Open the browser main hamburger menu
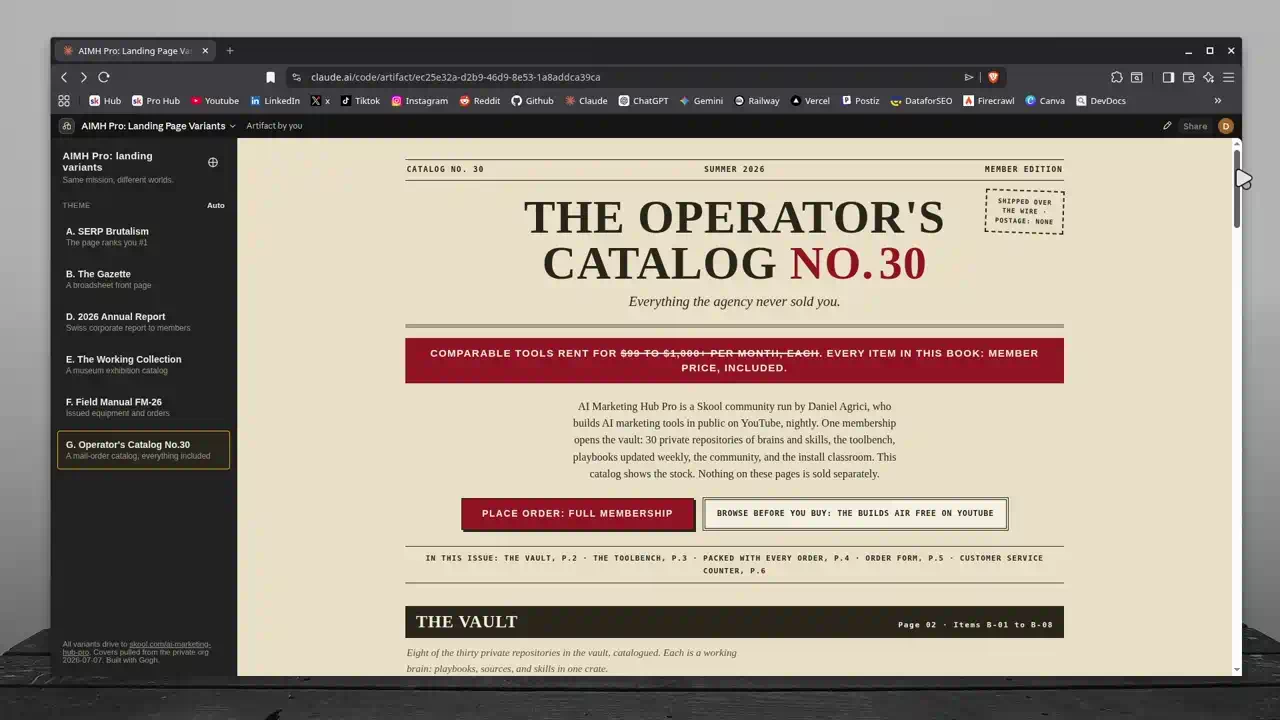Image resolution: width=1280 pixels, height=720 pixels. coord(1229,77)
